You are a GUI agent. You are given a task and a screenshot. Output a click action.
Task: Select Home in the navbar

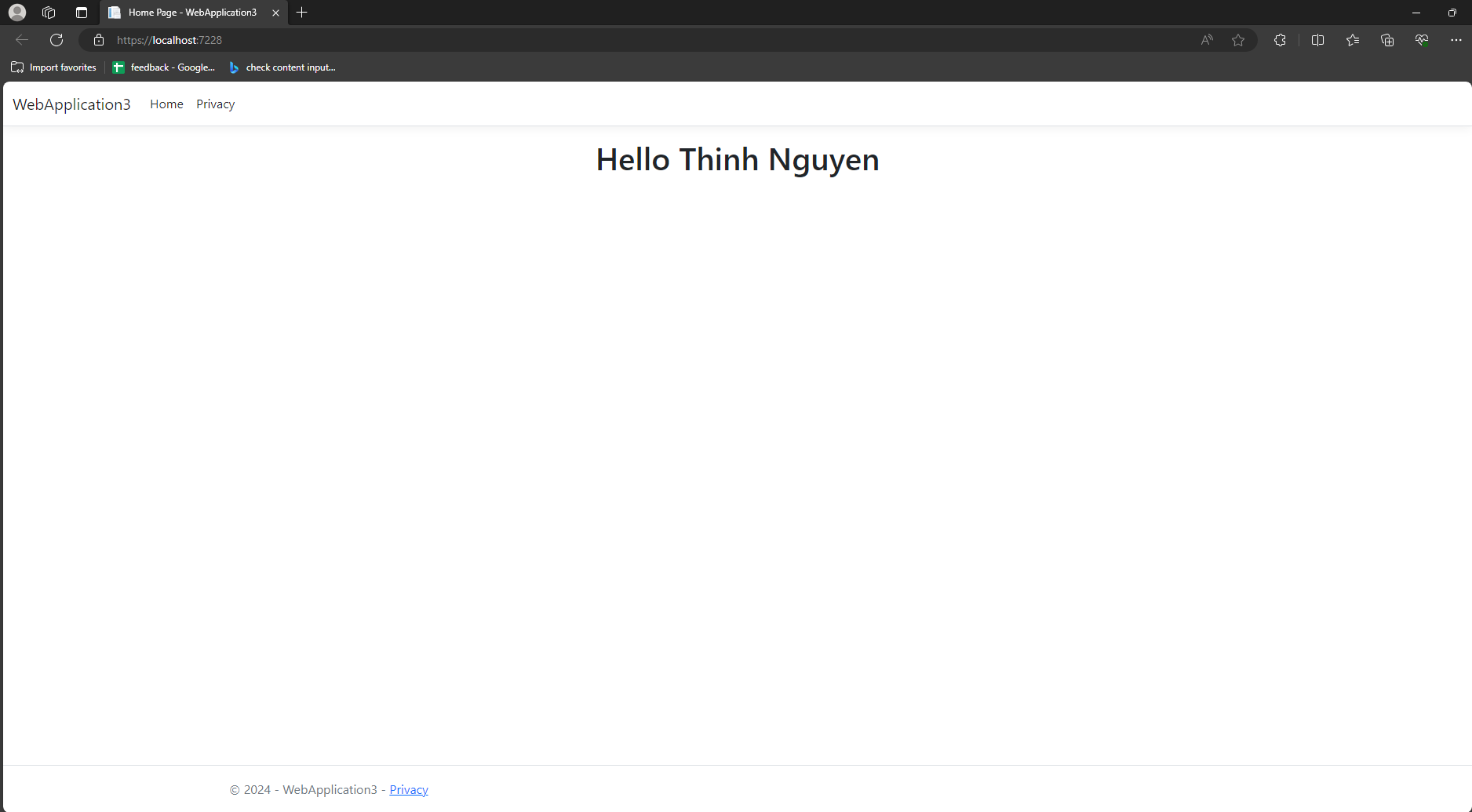tap(166, 104)
